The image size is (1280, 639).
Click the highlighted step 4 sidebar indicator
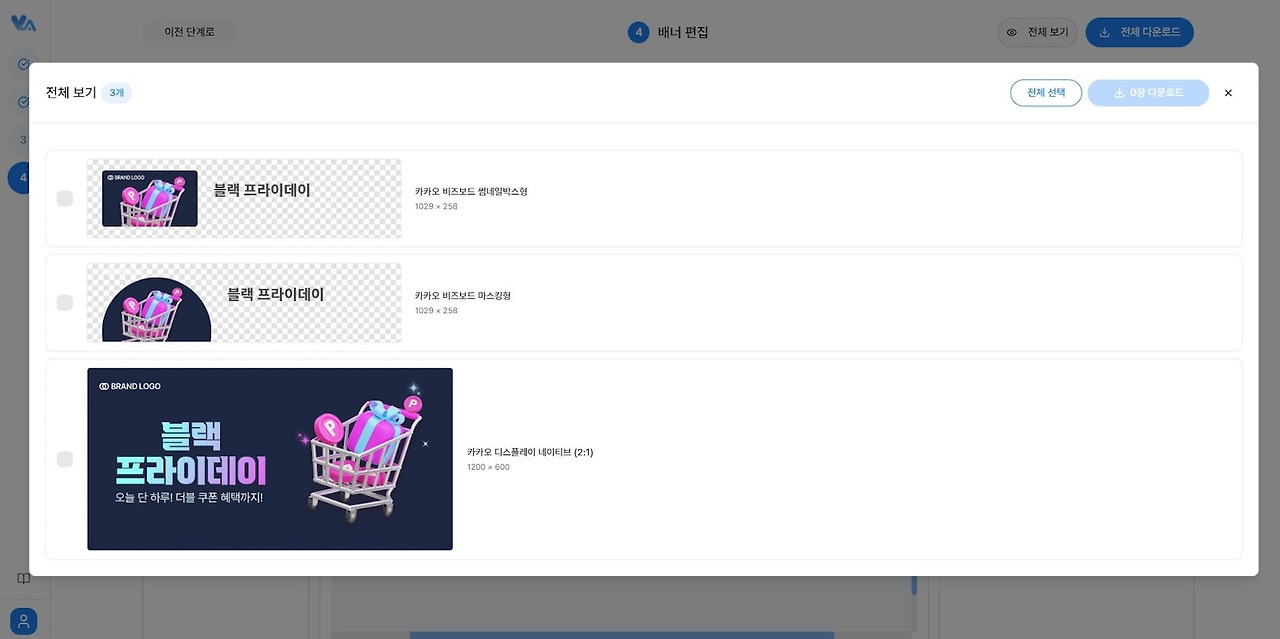pos(21,177)
